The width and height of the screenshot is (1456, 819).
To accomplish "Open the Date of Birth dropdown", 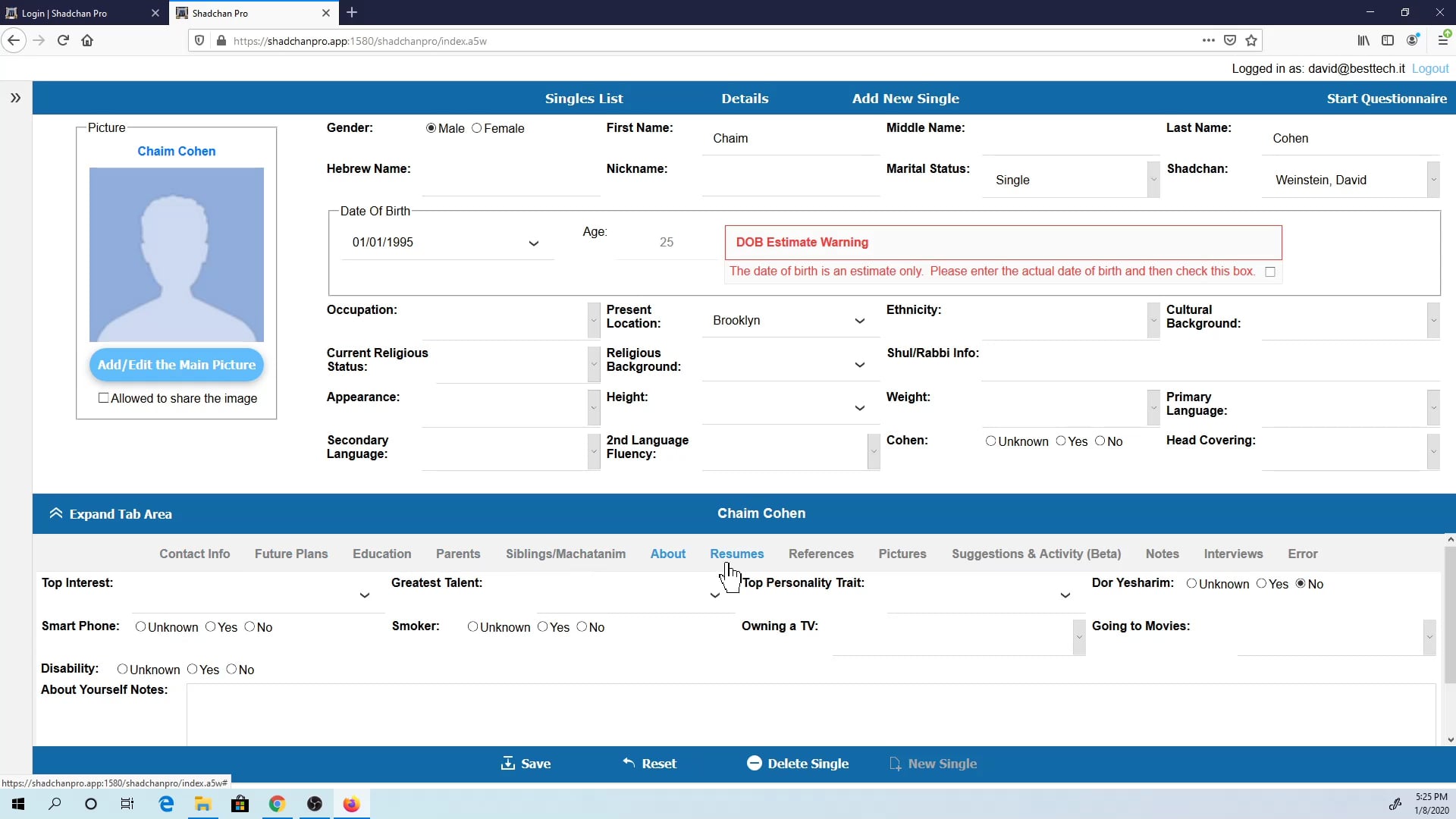I will coord(533,243).
